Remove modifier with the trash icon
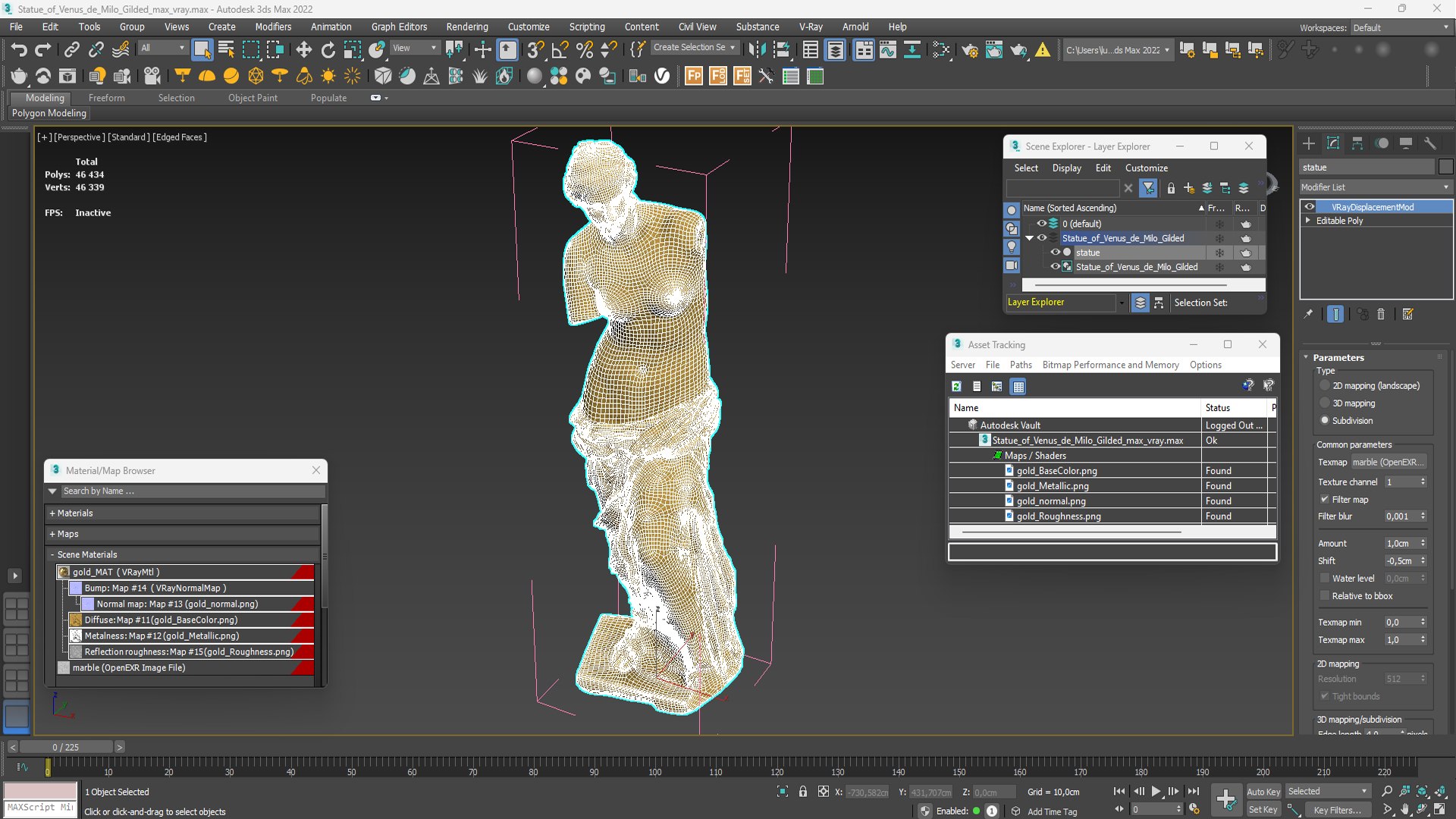 1381,314
